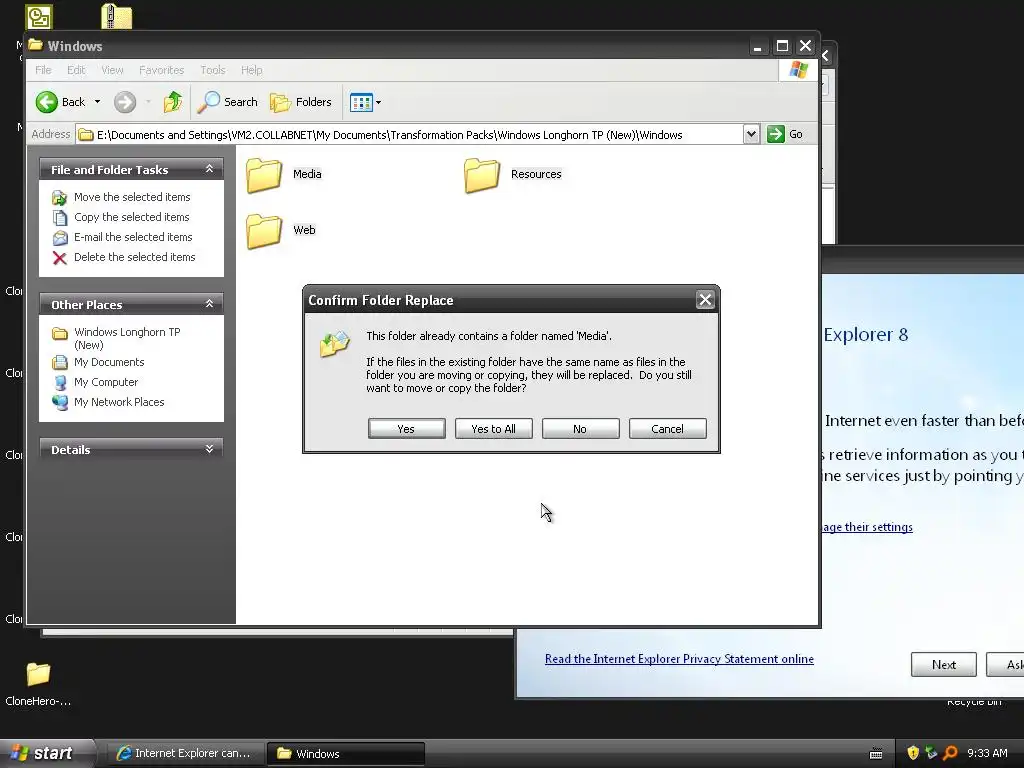
Task: Open the Views dropdown button
Action: pyautogui.click(x=365, y=102)
